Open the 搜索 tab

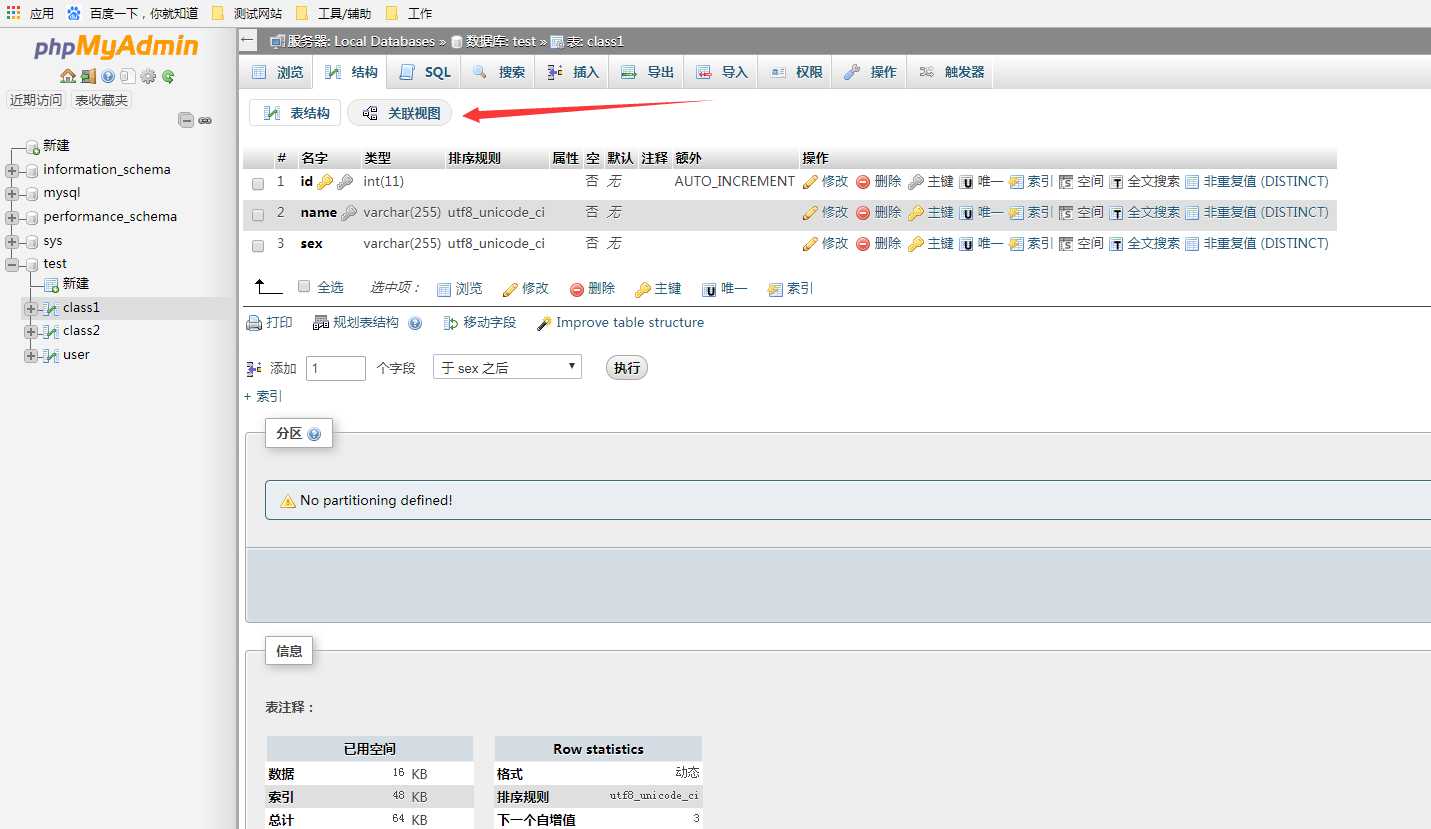498,72
